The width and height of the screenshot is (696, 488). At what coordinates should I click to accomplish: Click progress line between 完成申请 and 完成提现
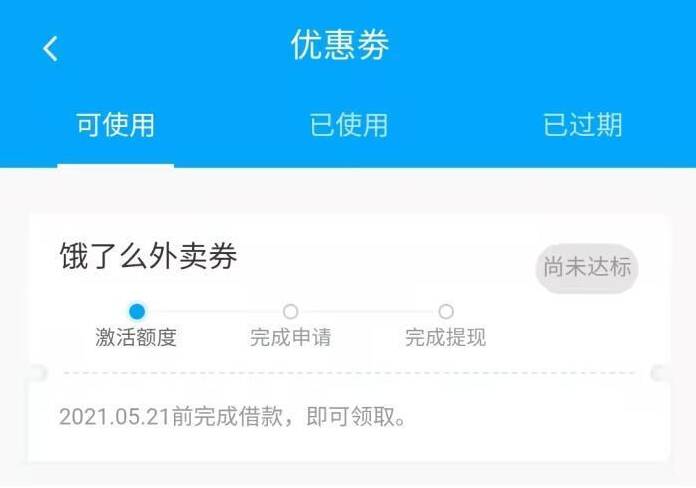(x=368, y=311)
